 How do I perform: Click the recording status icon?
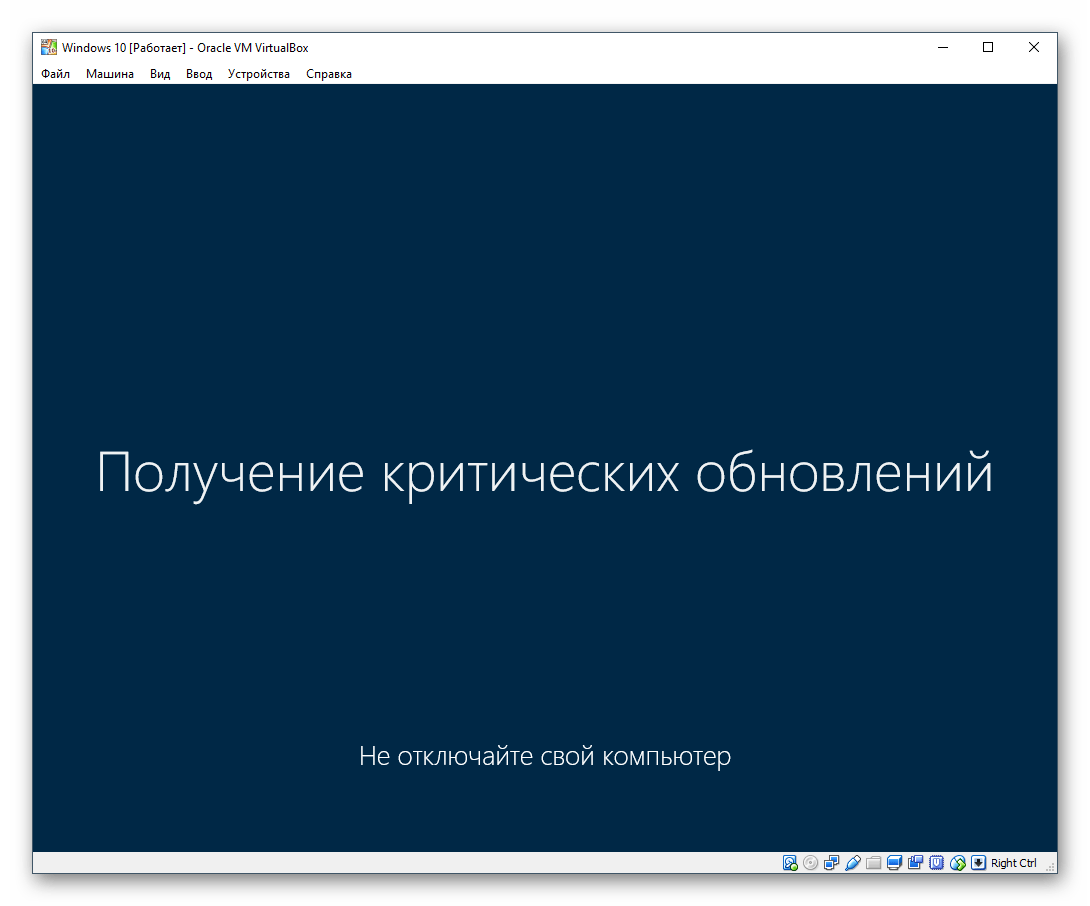point(916,863)
